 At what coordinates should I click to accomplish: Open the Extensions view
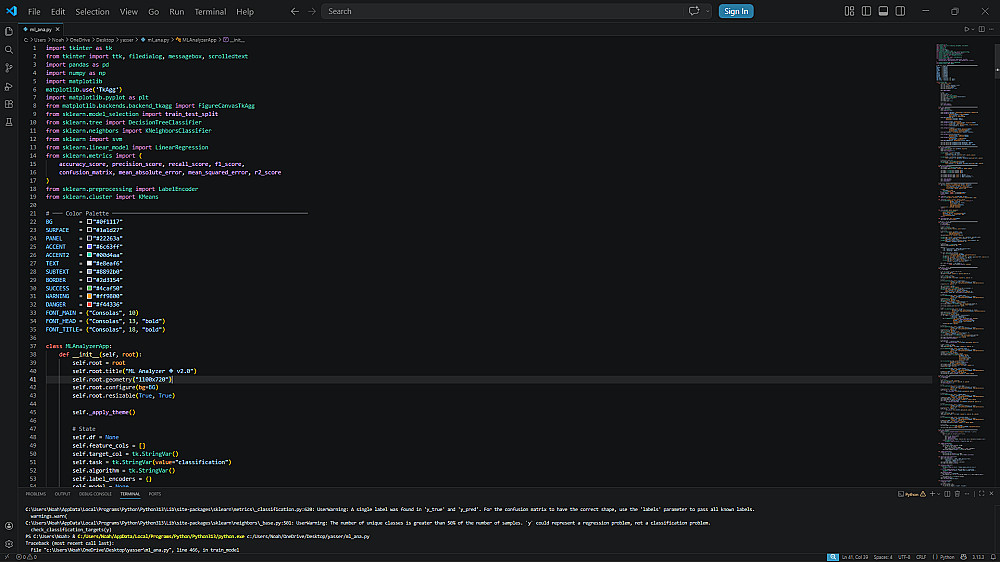pyautogui.click(x=9, y=103)
